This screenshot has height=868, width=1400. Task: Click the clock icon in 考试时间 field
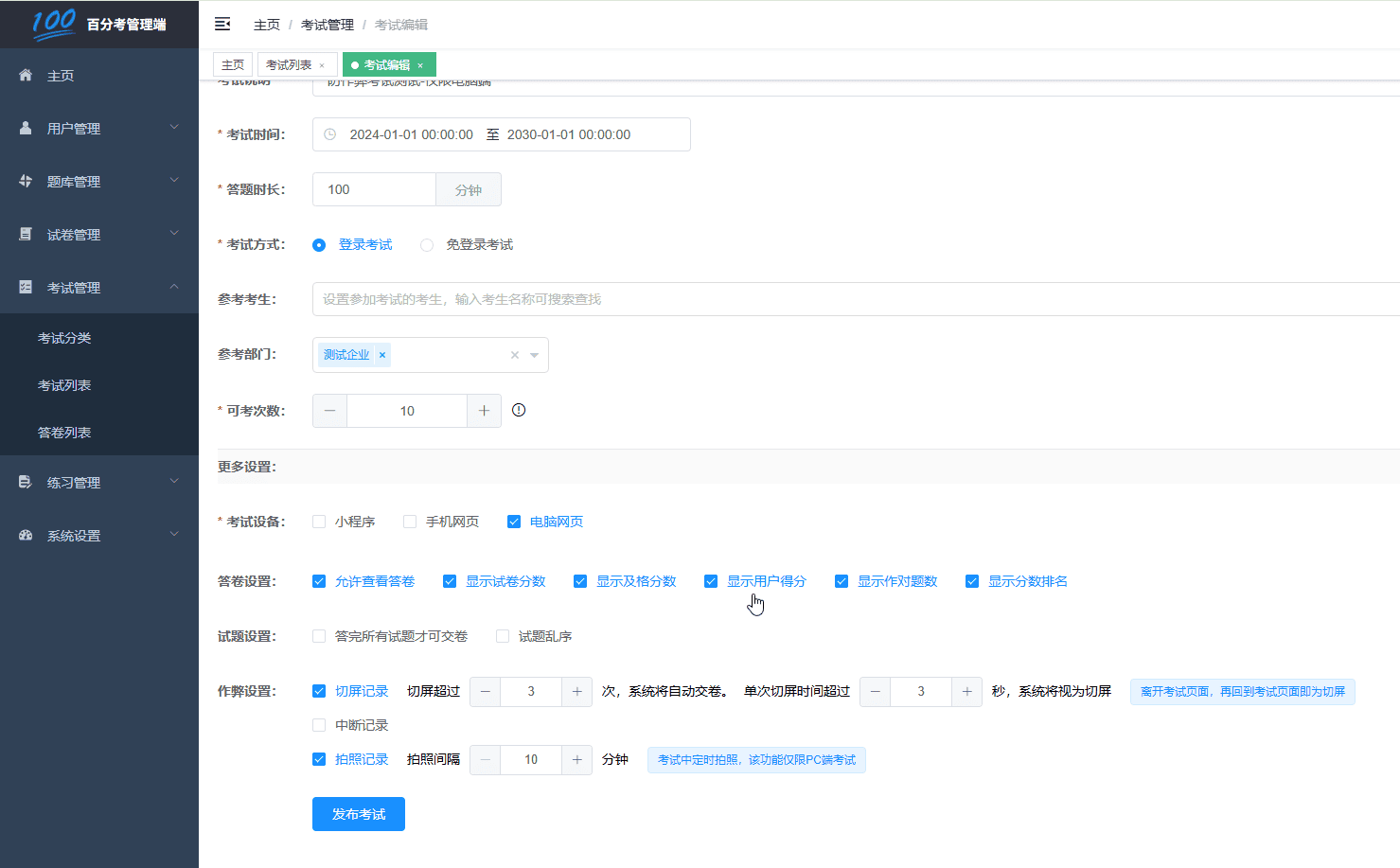pyautogui.click(x=328, y=134)
